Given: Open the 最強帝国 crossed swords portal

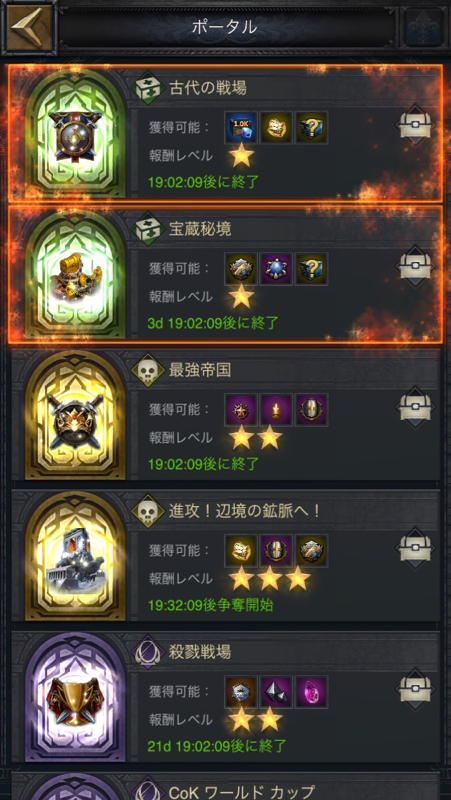Looking at the screenshot, I should pos(76,415).
